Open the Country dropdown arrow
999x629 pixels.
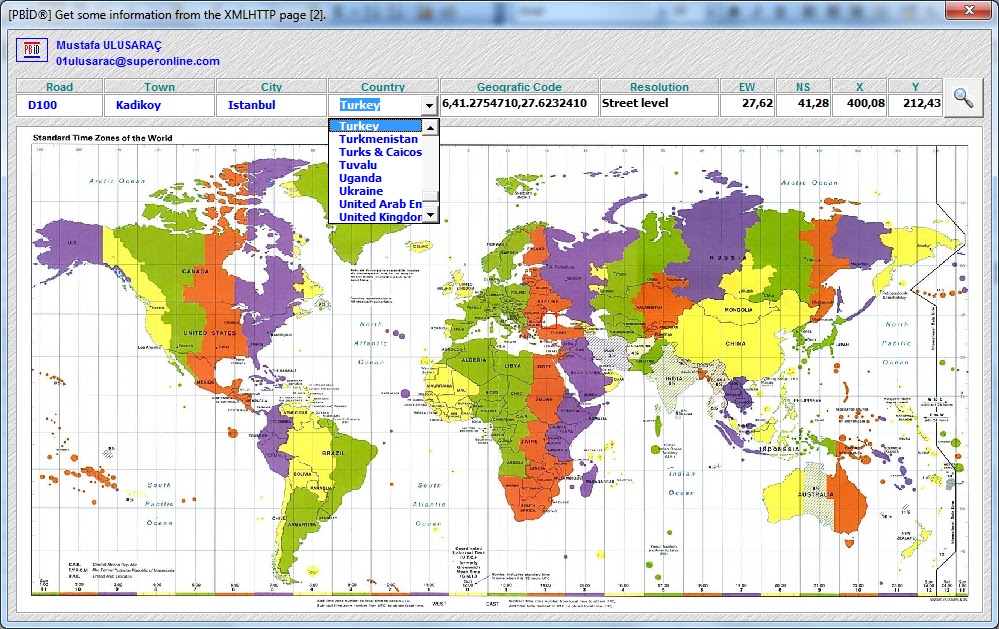pos(429,104)
